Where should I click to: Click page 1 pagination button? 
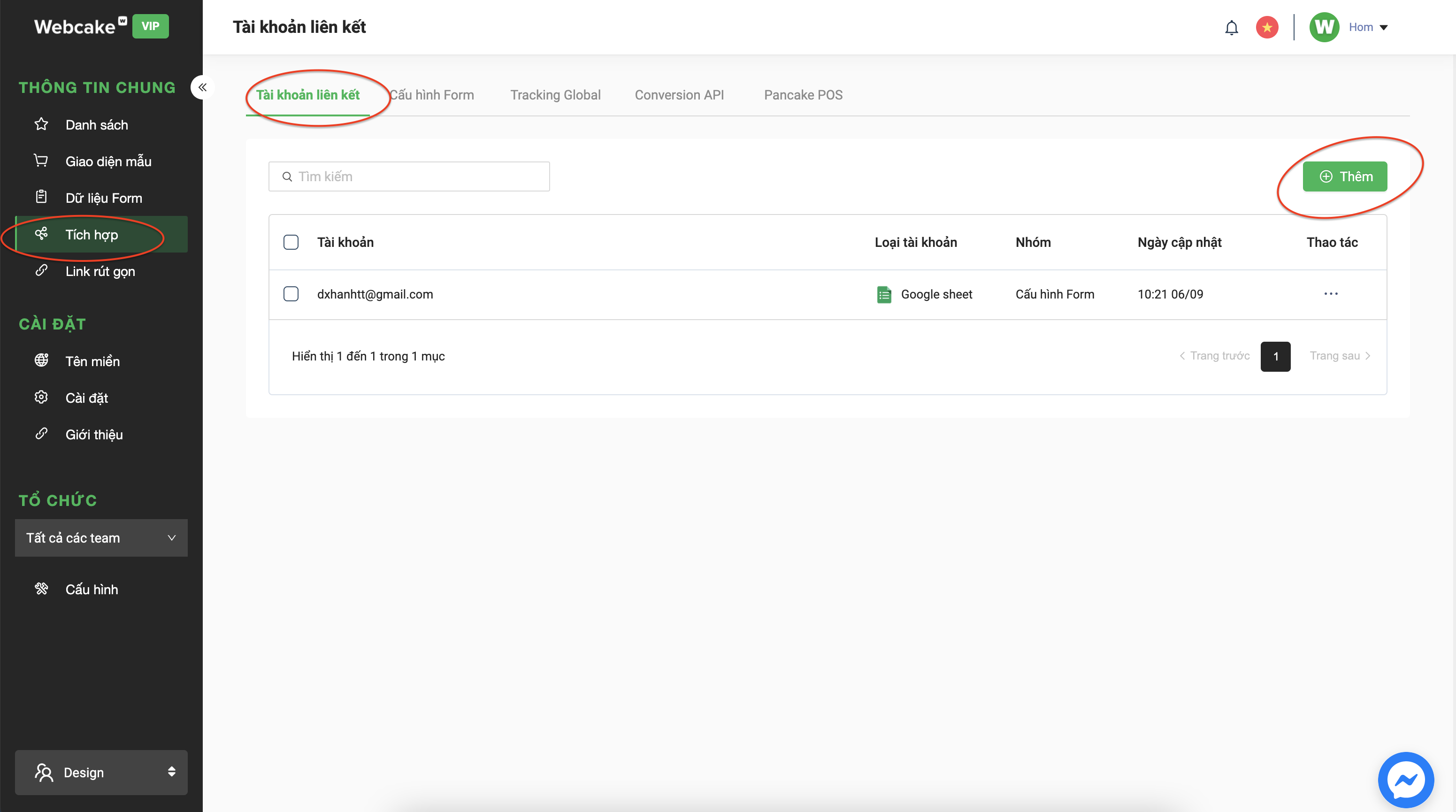(x=1275, y=357)
